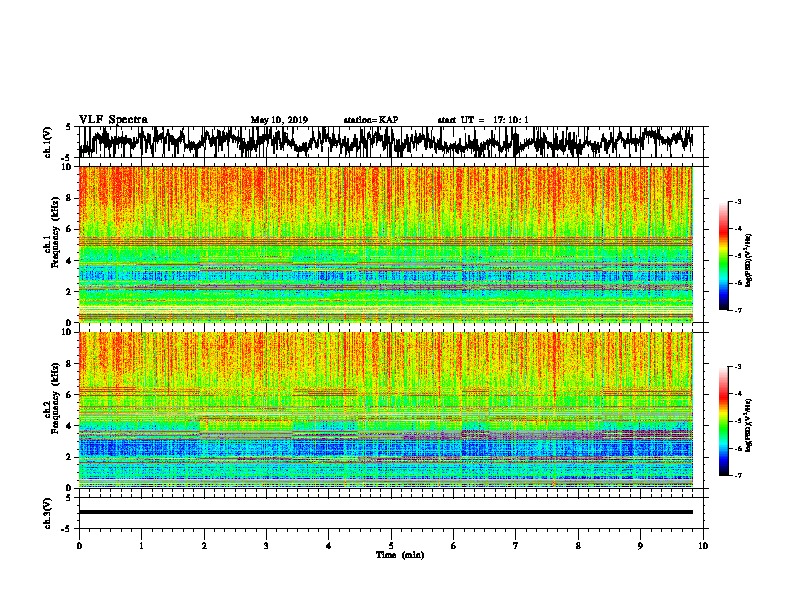Click the "ch.3(V)" axis label

(x=48, y=513)
